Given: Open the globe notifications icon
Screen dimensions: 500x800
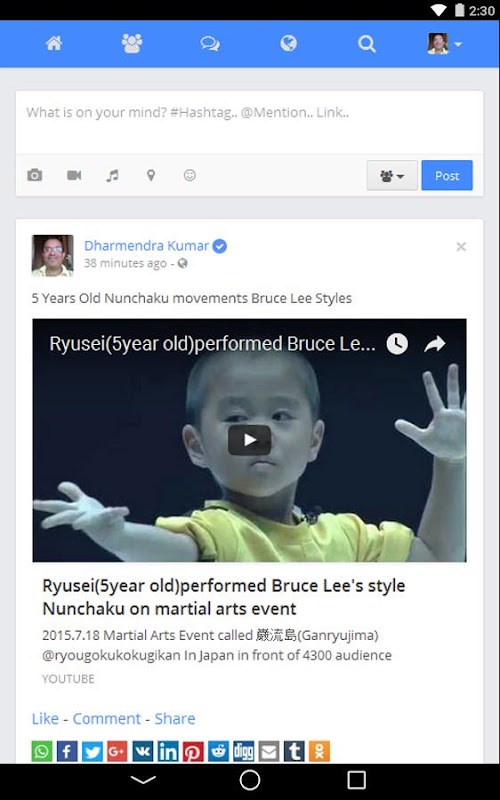Looking at the screenshot, I should pos(288,43).
